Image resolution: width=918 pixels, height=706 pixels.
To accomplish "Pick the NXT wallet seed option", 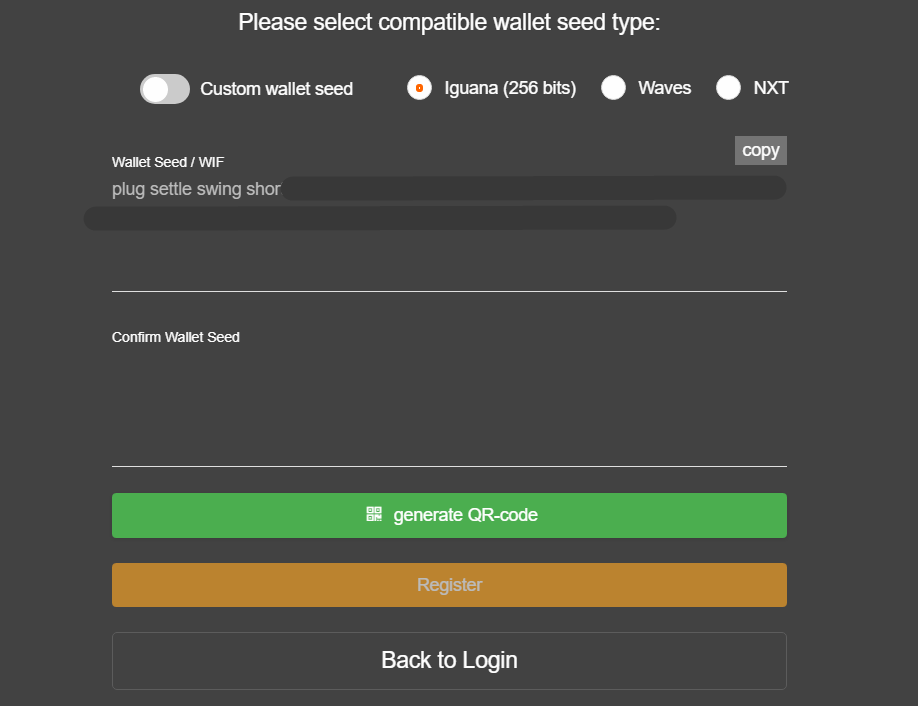I will pos(728,88).
